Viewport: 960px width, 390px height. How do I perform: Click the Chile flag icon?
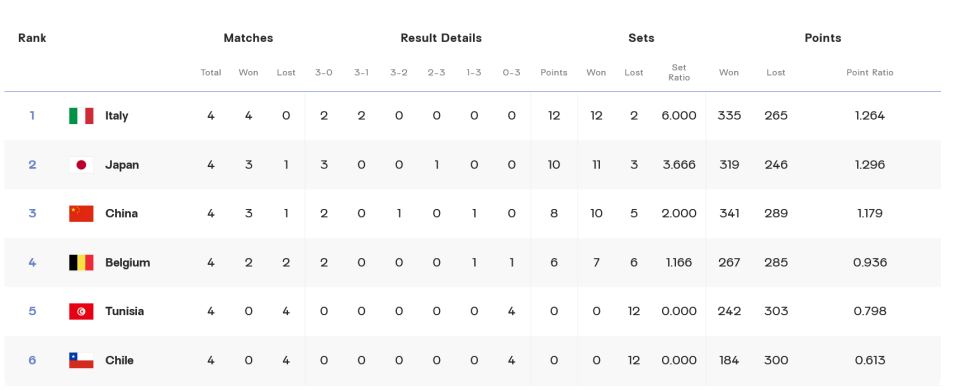tap(81, 361)
